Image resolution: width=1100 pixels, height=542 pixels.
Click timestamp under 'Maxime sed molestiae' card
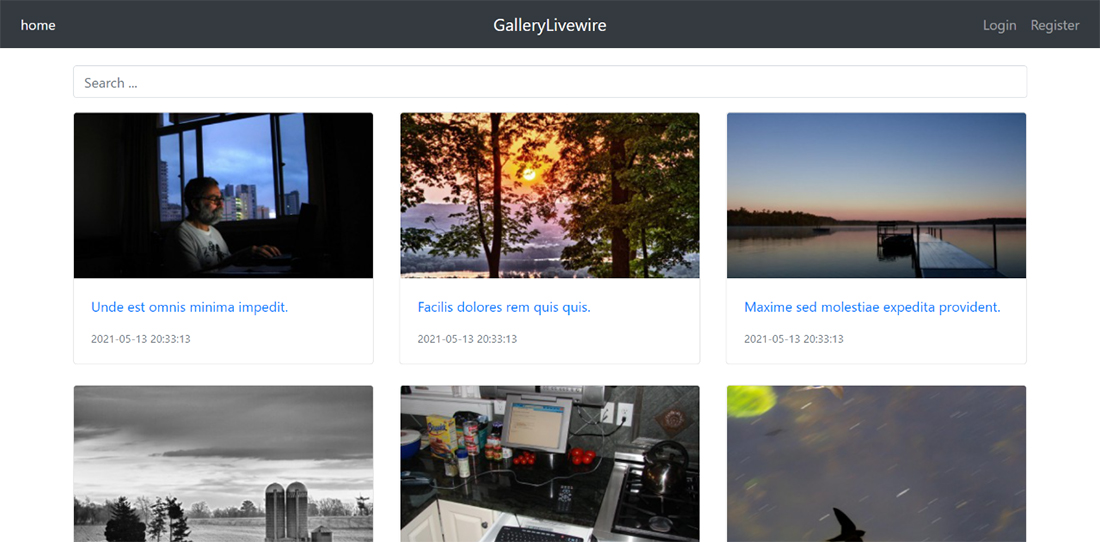793,339
